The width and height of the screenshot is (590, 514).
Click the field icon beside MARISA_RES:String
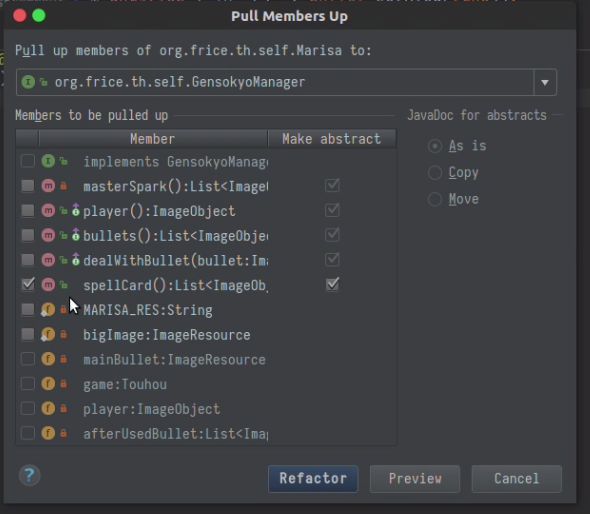(48, 310)
